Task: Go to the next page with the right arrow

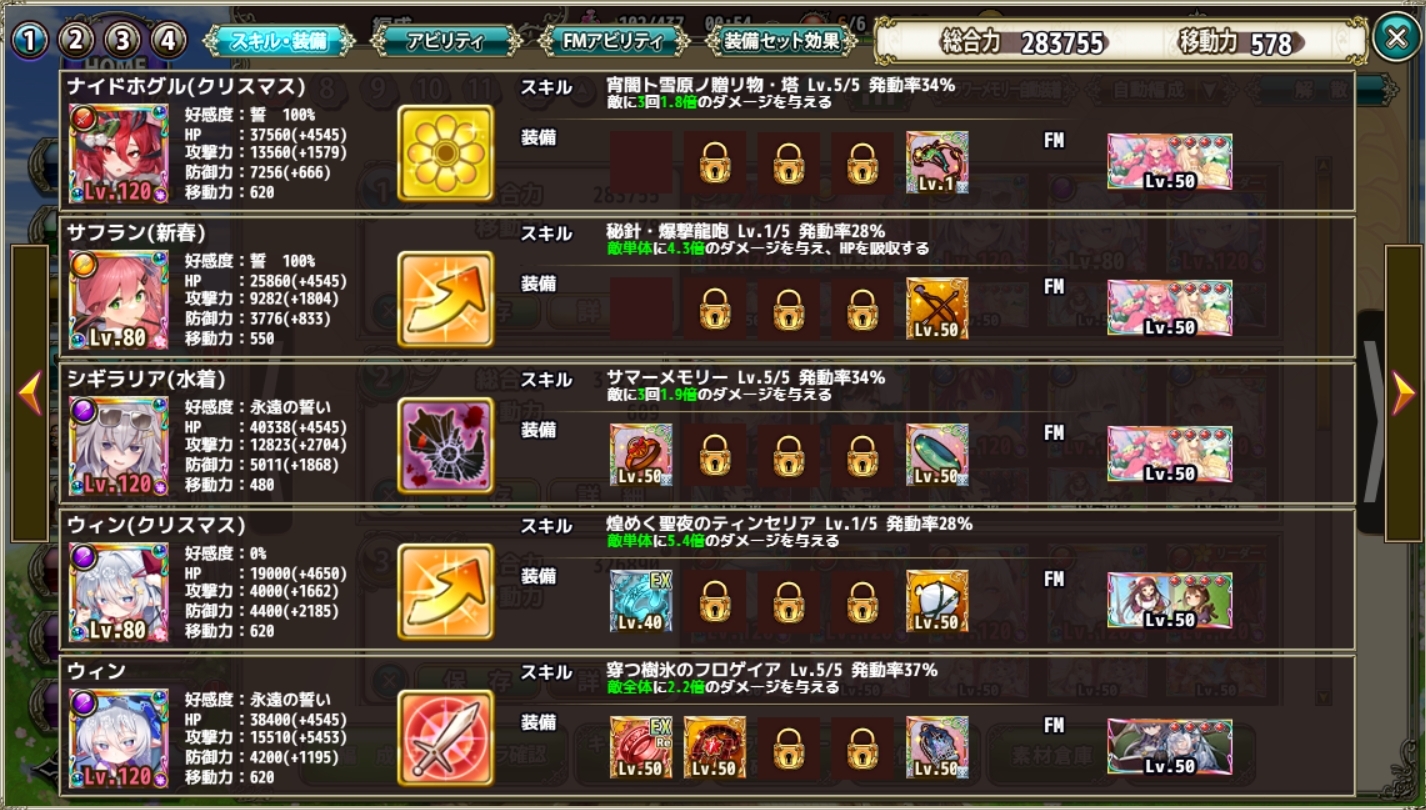Action: [1404, 393]
